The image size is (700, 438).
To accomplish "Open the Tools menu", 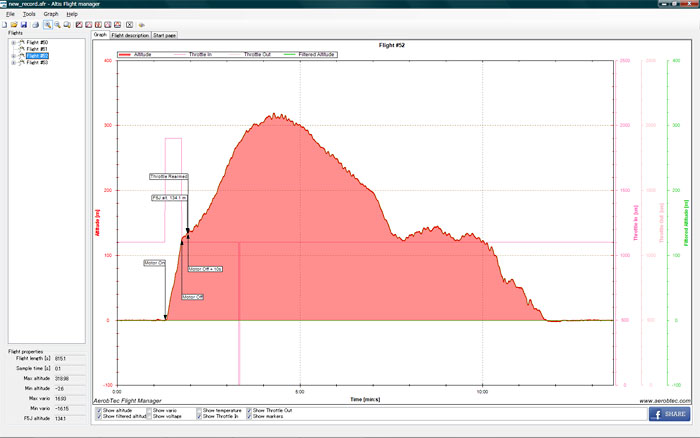I will click(29, 14).
